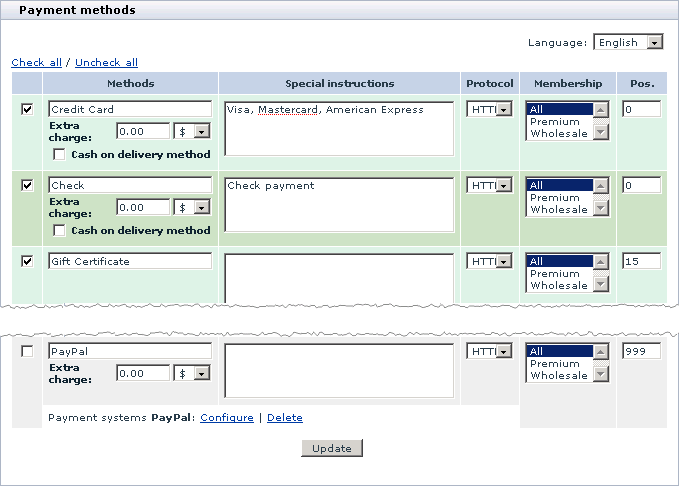Click the PayPal method name field
The height and width of the screenshot is (486, 679).
tap(130, 351)
